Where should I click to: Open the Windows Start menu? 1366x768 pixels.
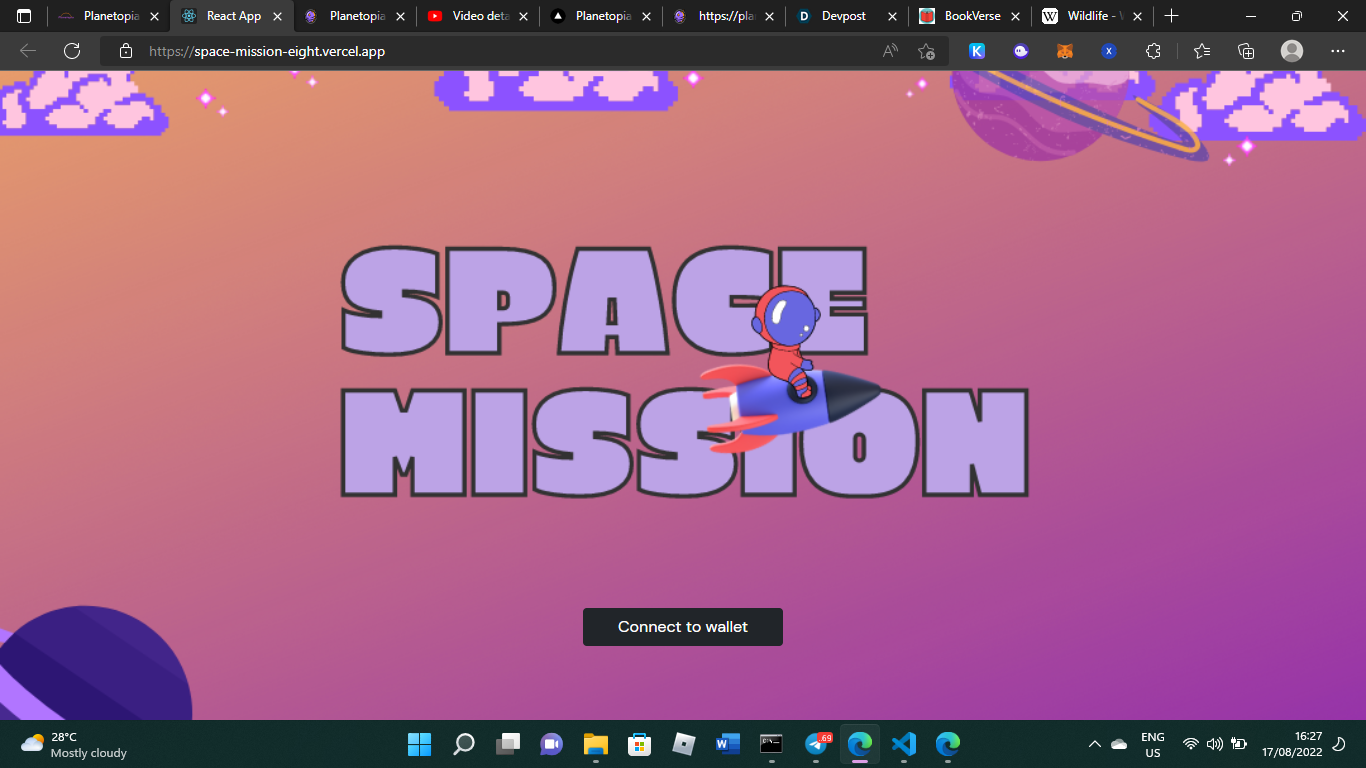click(x=419, y=744)
